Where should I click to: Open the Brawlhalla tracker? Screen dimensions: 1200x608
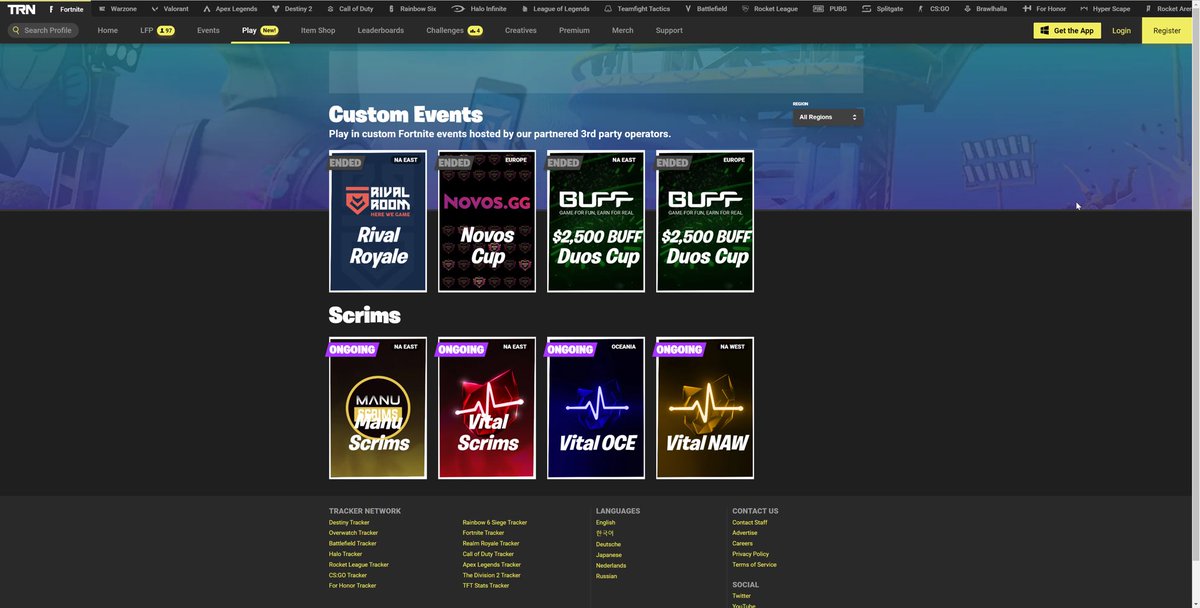coord(985,8)
